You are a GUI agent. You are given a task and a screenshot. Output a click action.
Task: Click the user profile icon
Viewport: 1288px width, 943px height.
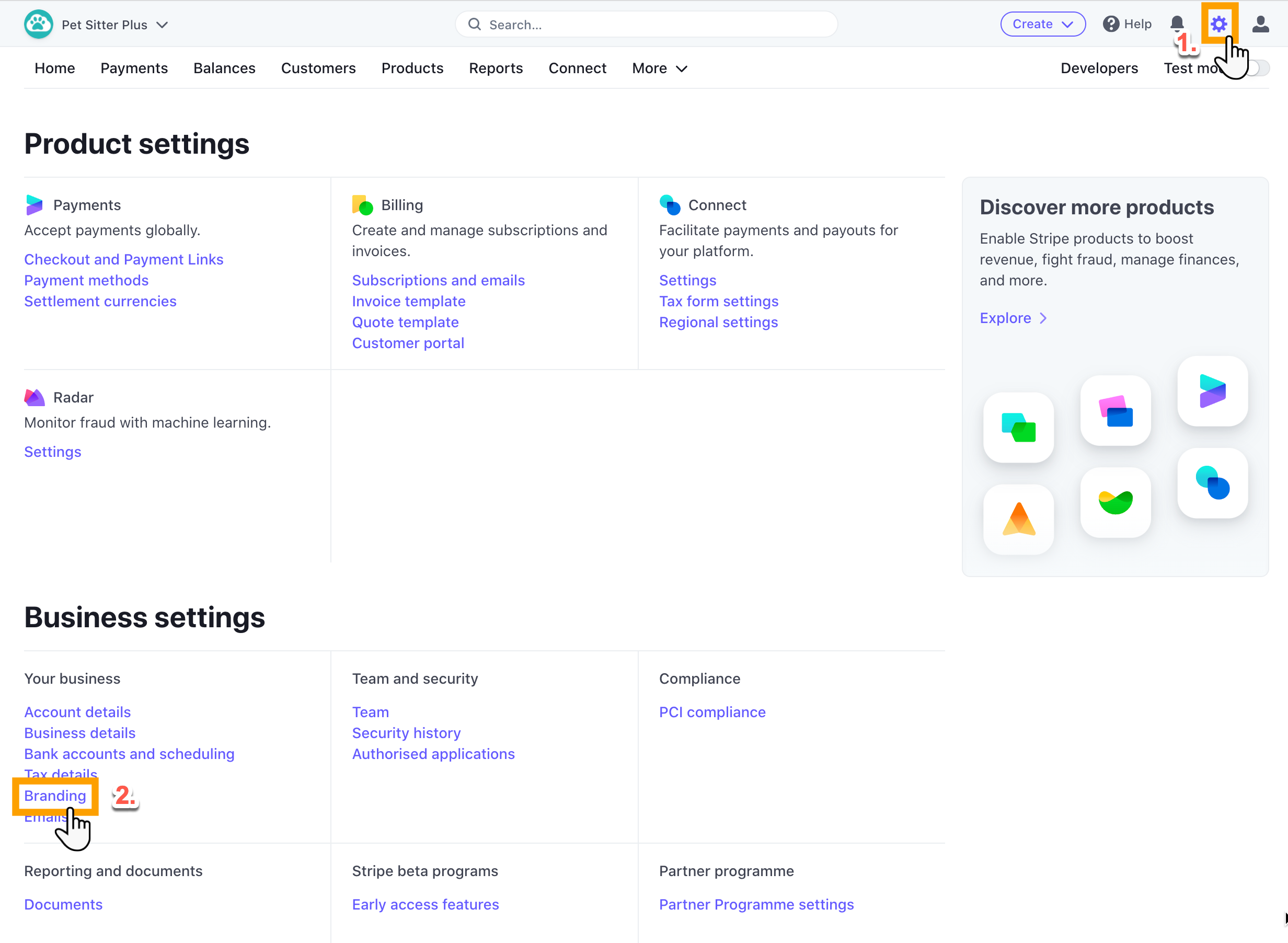(x=1261, y=23)
